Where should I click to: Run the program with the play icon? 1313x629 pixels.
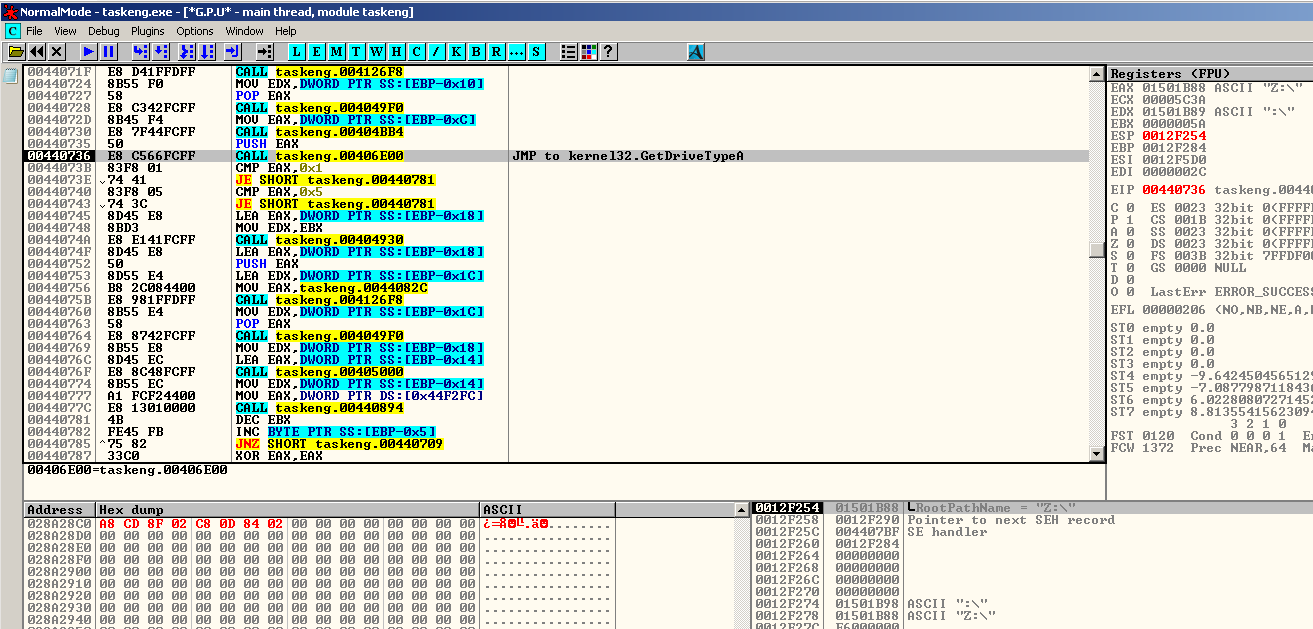coord(89,51)
